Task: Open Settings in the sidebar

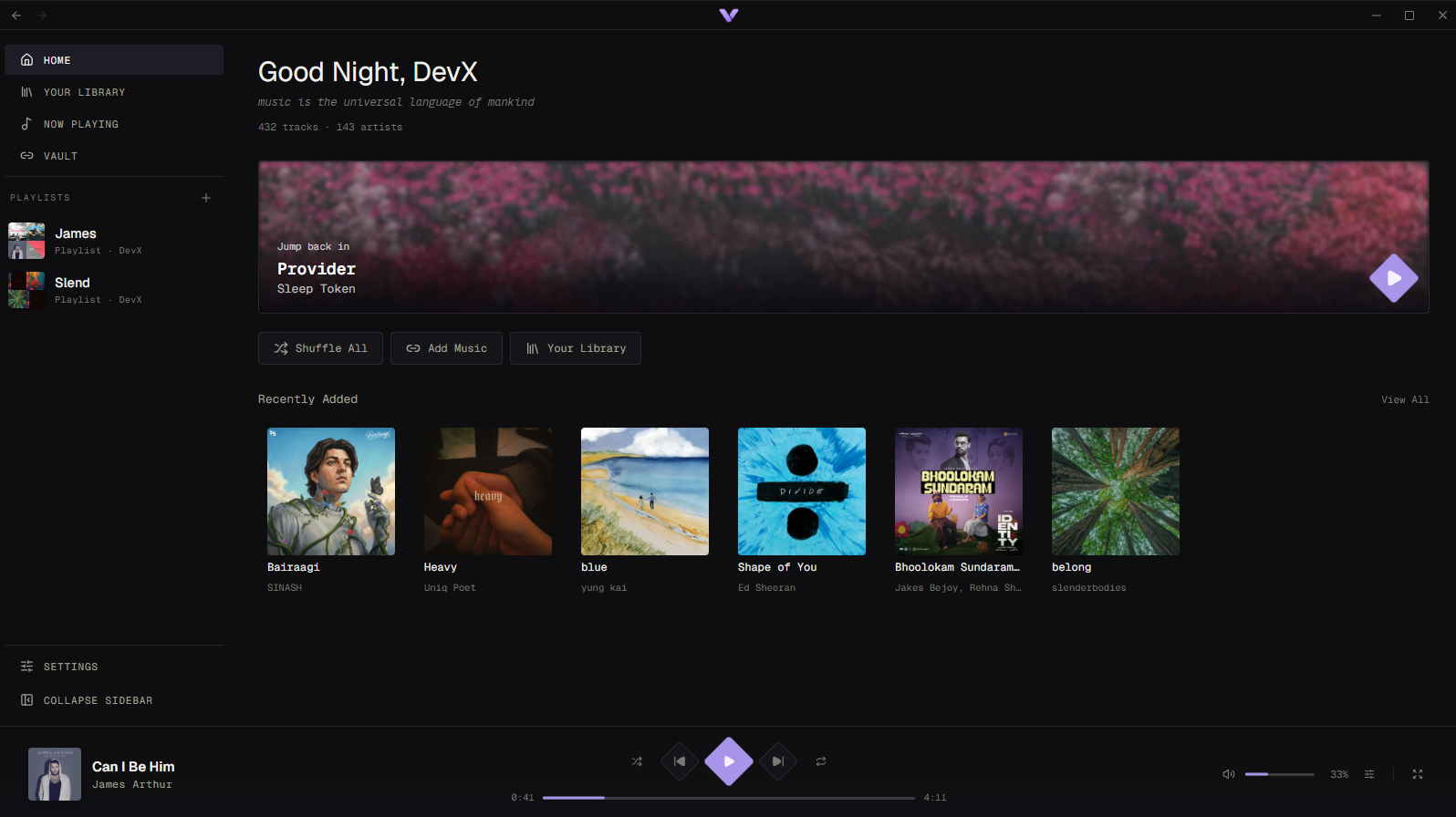Action: [x=114, y=667]
